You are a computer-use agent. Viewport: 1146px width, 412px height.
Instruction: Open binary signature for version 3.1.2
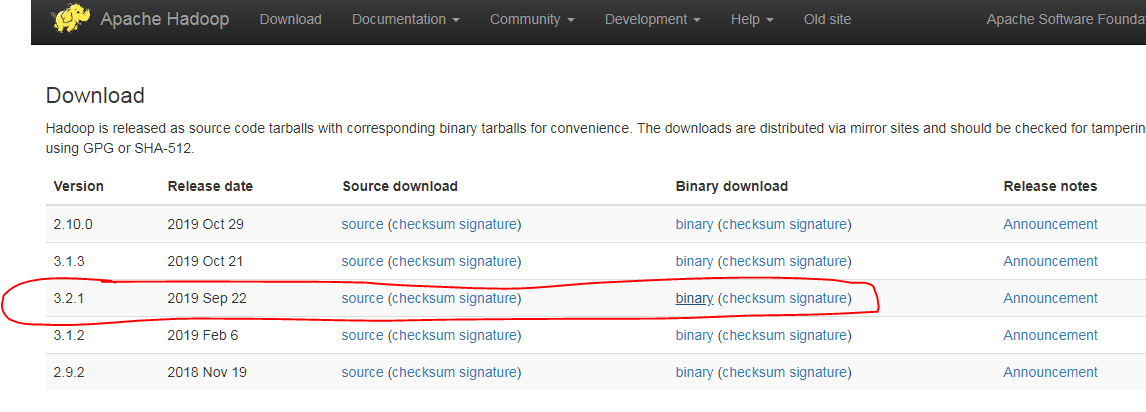[818, 335]
